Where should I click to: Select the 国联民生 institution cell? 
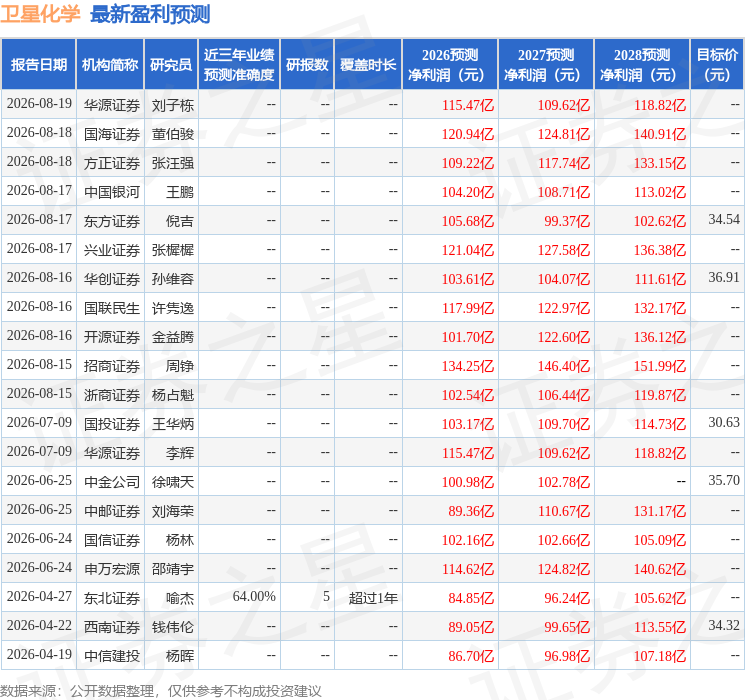(112, 308)
